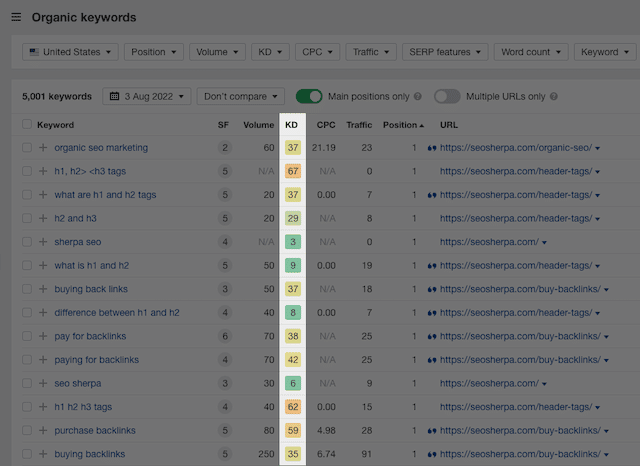The image size is (640, 466).
Task: Toggle Main positions only switch
Action: pos(309,96)
